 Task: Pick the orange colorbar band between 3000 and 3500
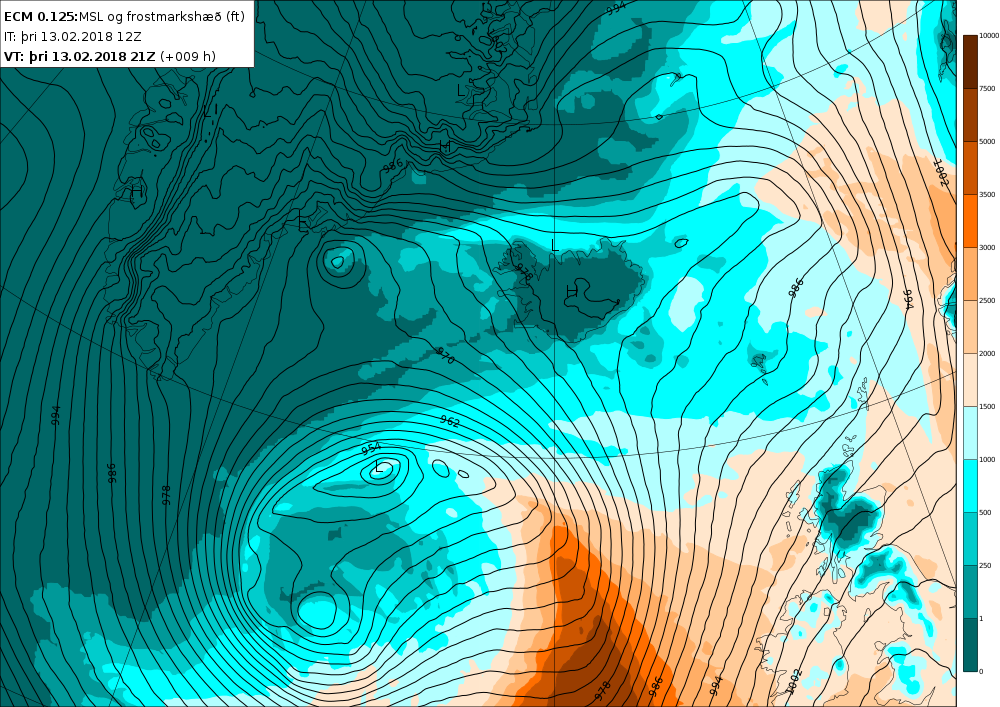[x=970, y=221]
